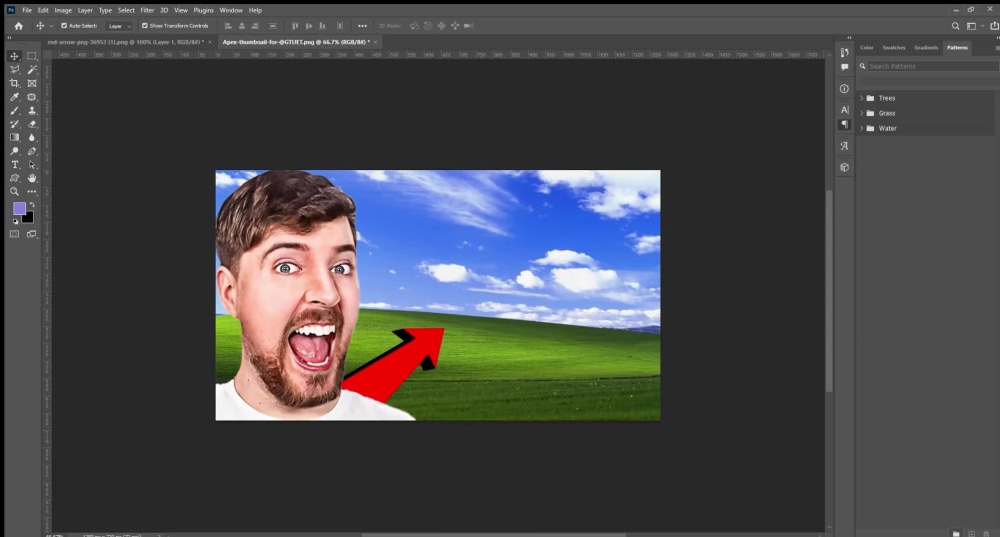Select the Magic Wand tool
This screenshot has height=537, width=1000.
coord(32,70)
